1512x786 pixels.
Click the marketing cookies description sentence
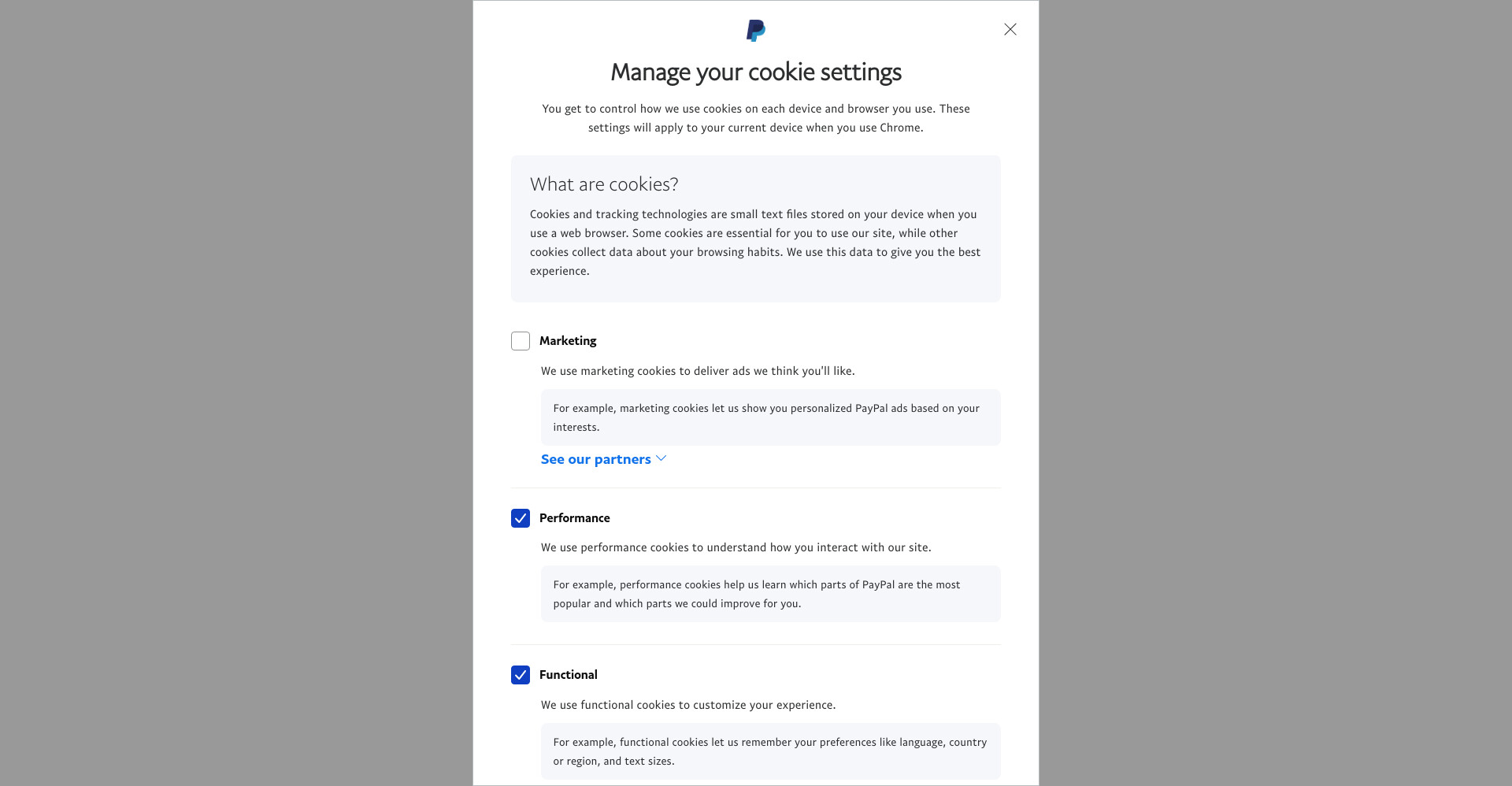[x=698, y=371]
